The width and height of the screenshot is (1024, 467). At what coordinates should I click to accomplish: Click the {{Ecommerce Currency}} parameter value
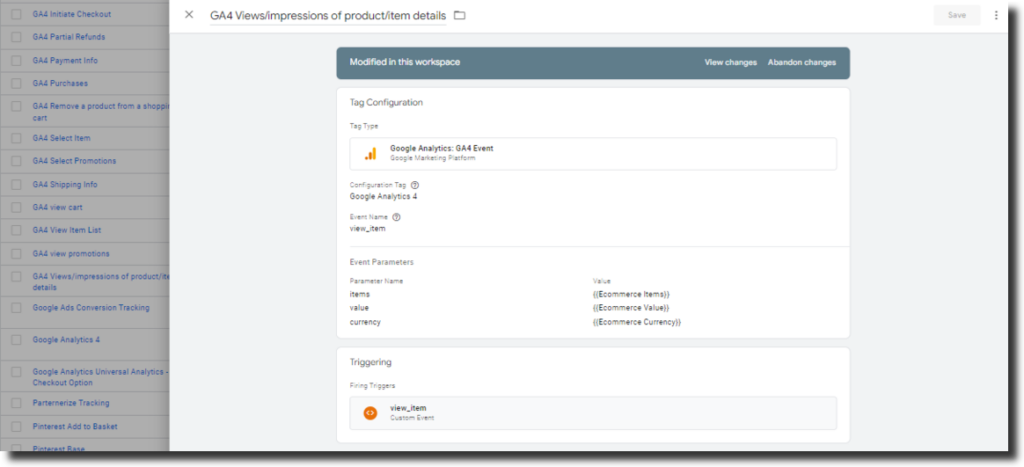[x=637, y=322]
